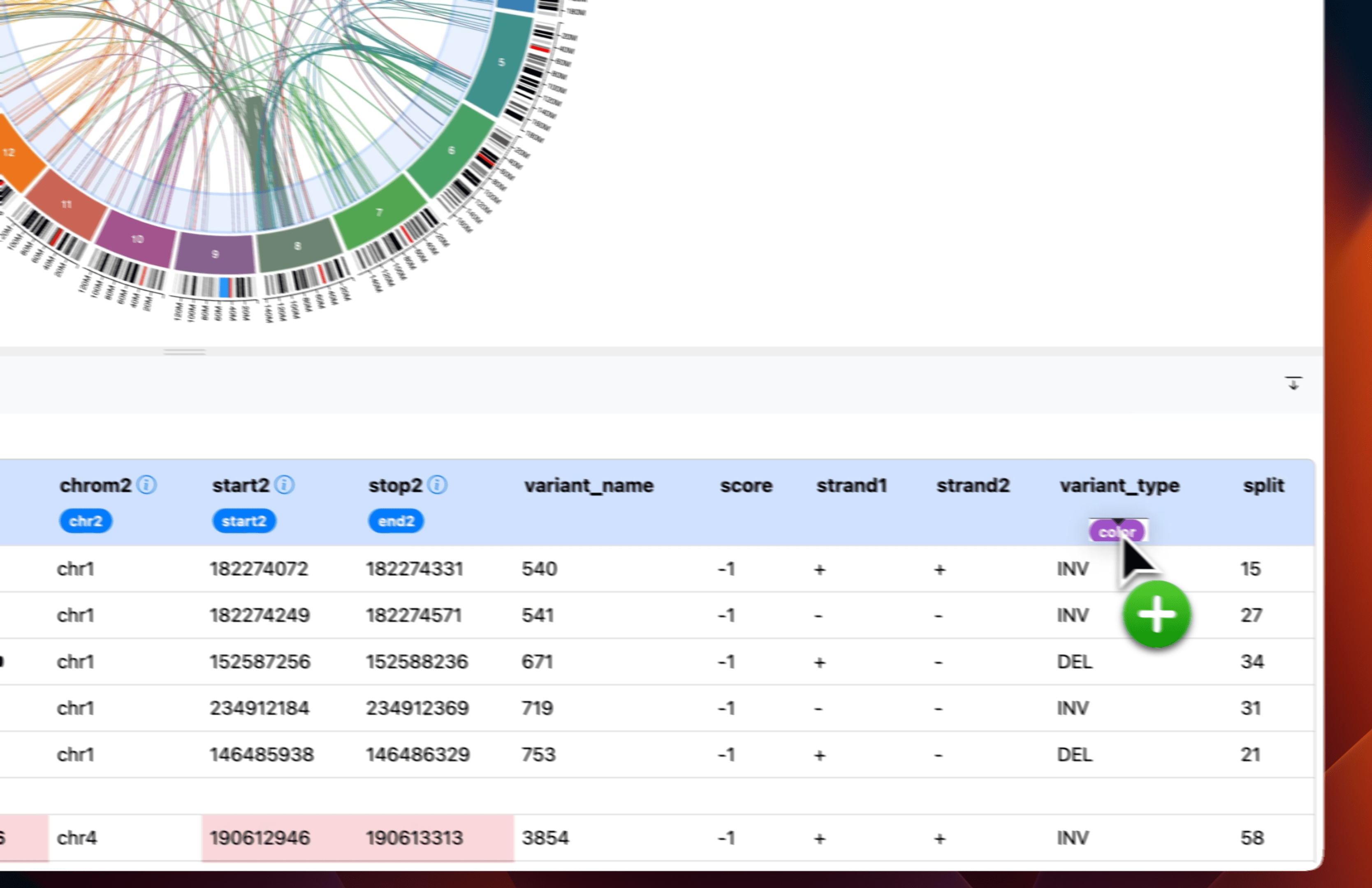The image size is (1372, 888).
Task: Select chromosome 8 arc in the circos plot
Action: pos(297,246)
